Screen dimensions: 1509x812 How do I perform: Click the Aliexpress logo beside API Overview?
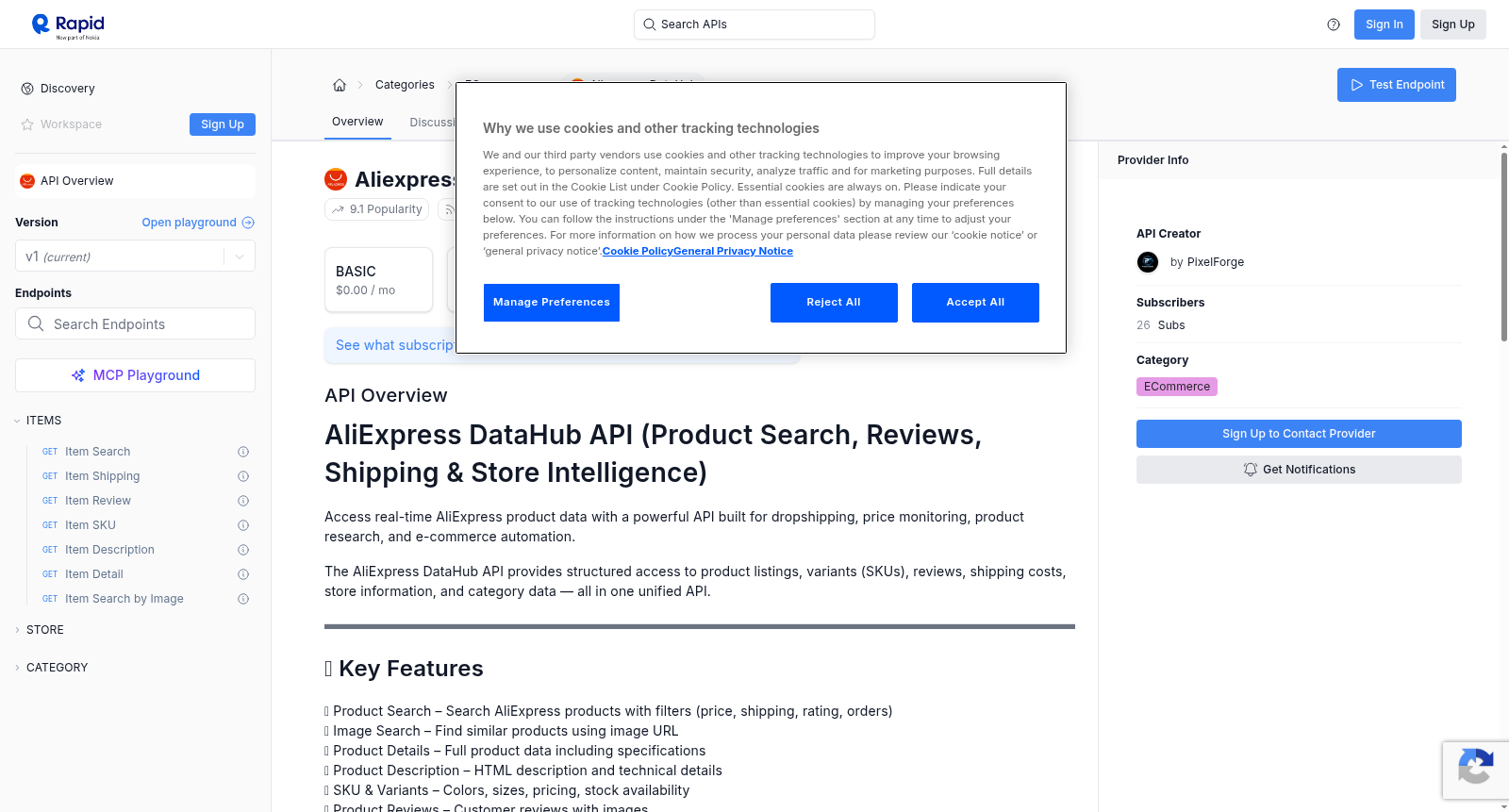[27, 181]
